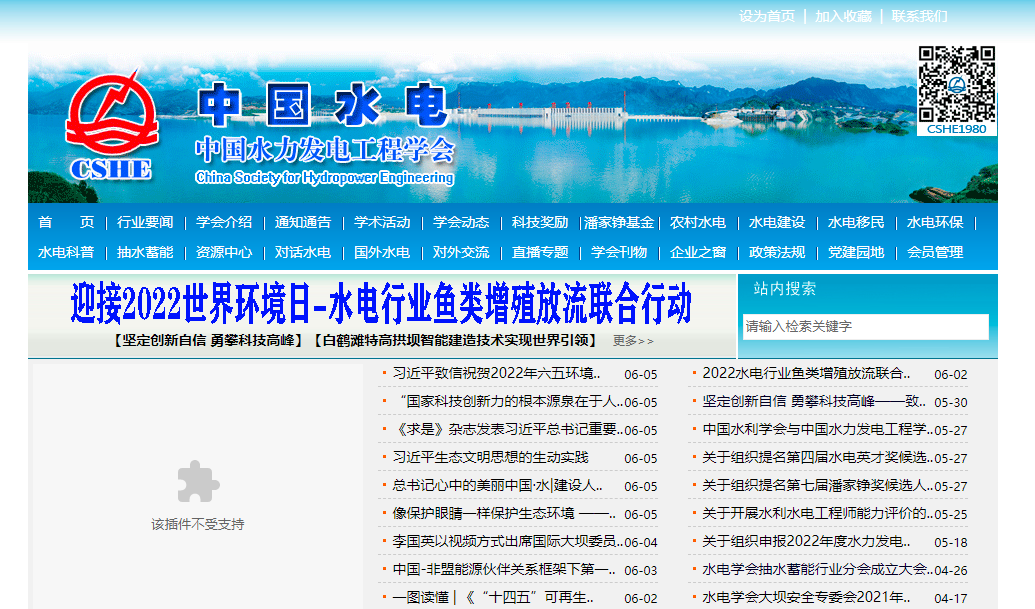Open notice 2022水电行业鱼类增殖放流联合
Image resolution: width=1035 pixels, height=609 pixels.
coord(807,373)
